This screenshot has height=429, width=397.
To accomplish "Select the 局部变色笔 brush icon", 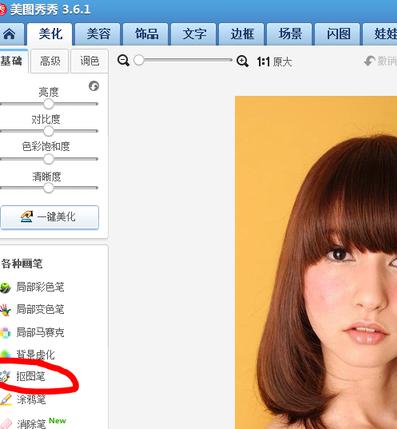I will [5, 310].
